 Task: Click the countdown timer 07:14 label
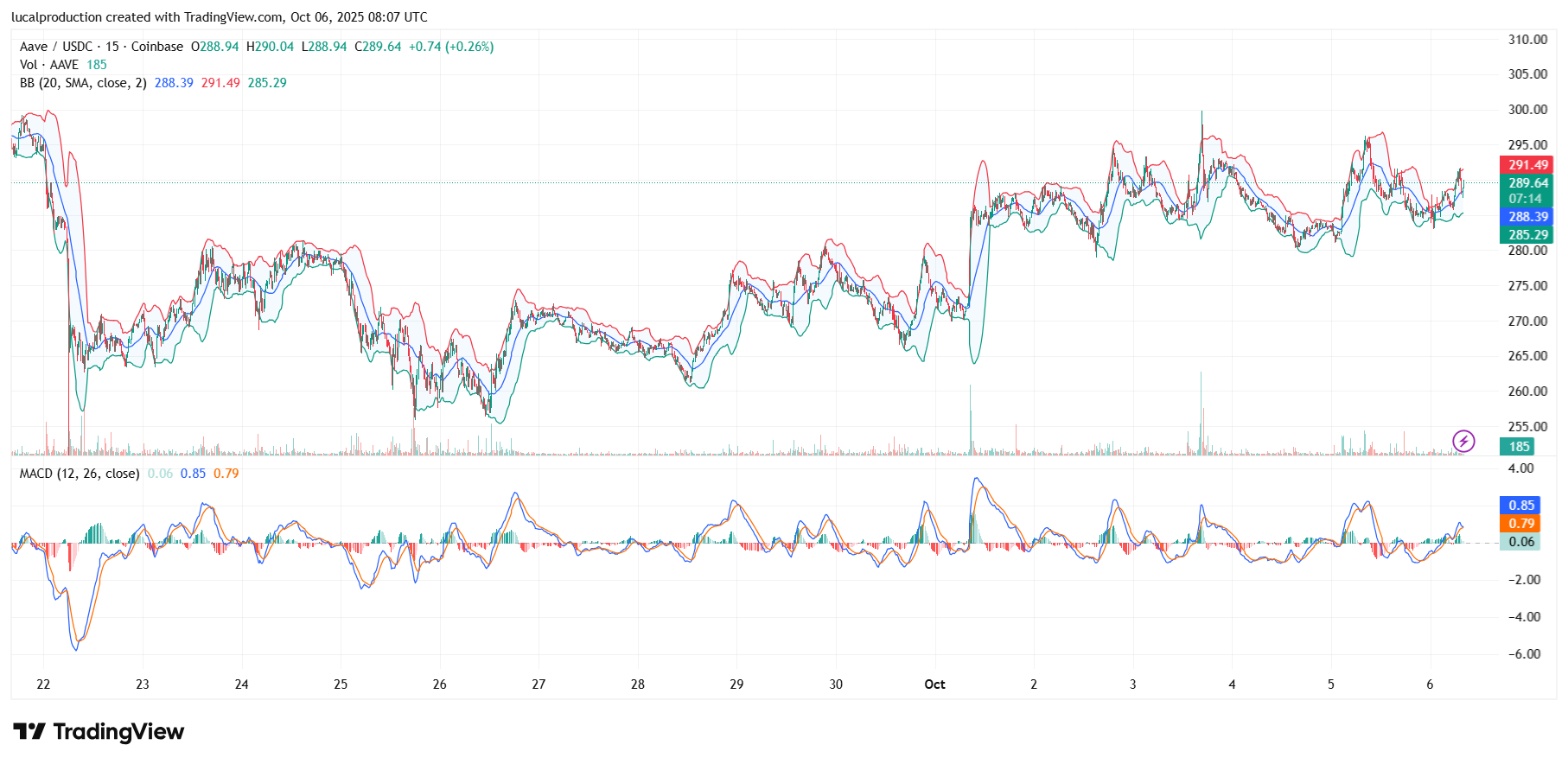pos(1527,199)
